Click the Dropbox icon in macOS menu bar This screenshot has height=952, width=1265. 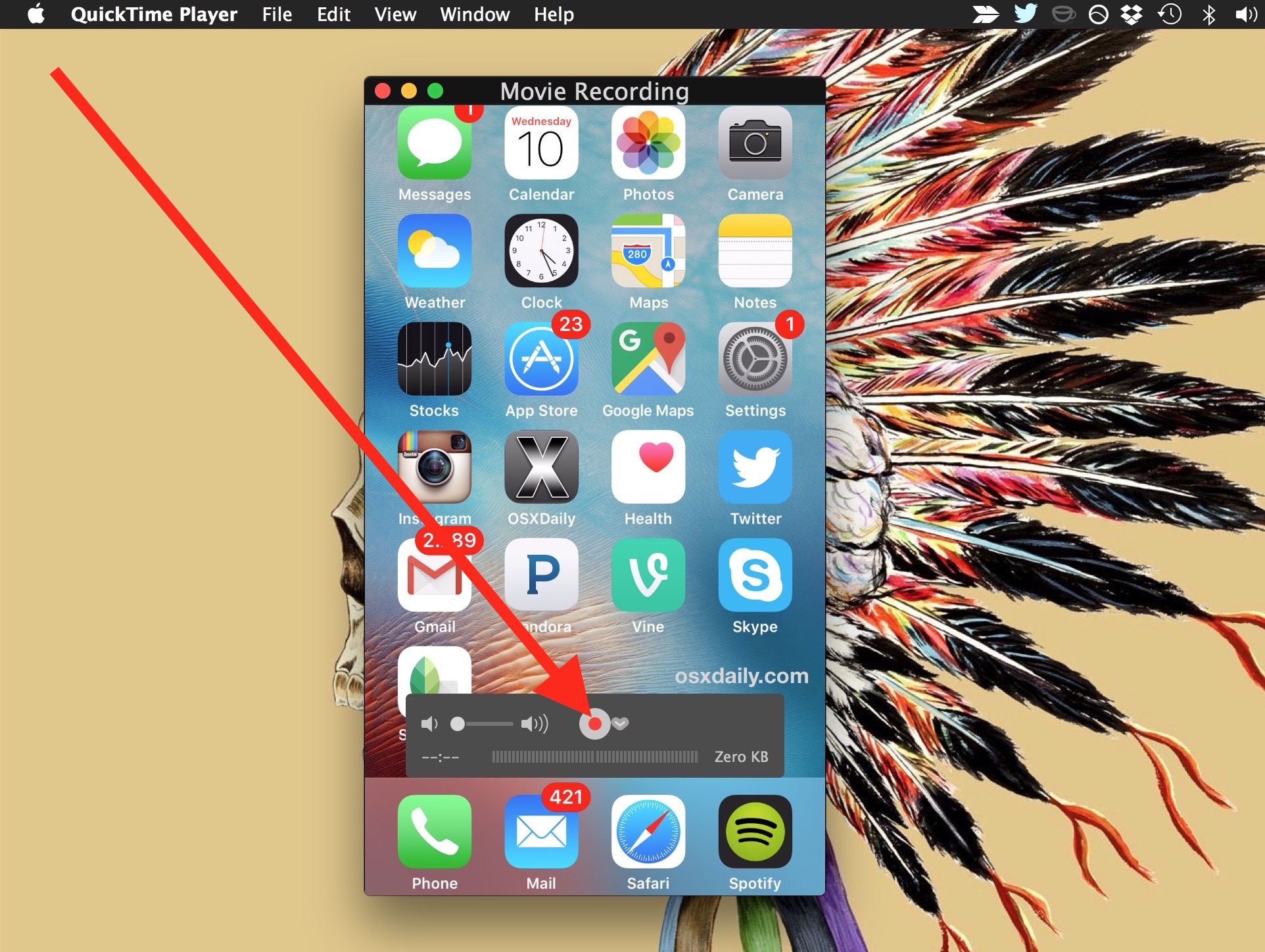click(x=1129, y=13)
